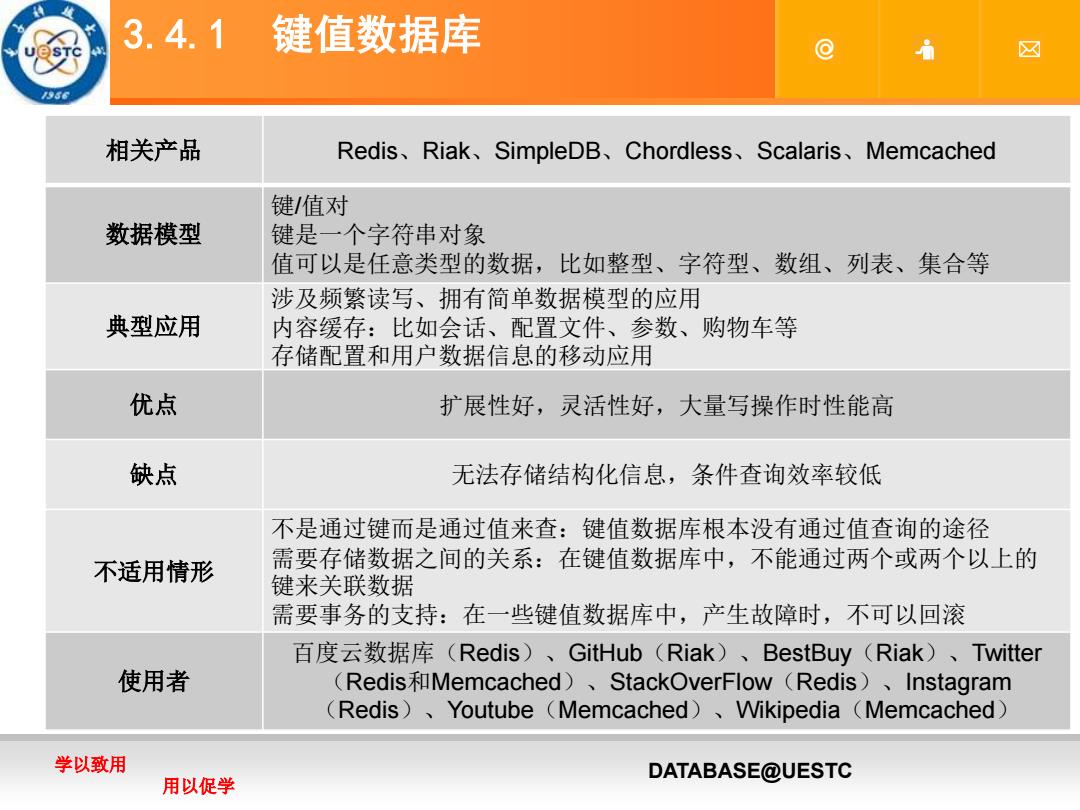Click the red footer text '学以致用'
Image resolution: width=1080 pixels, height=810 pixels.
pyautogui.click(x=90, y=764)
